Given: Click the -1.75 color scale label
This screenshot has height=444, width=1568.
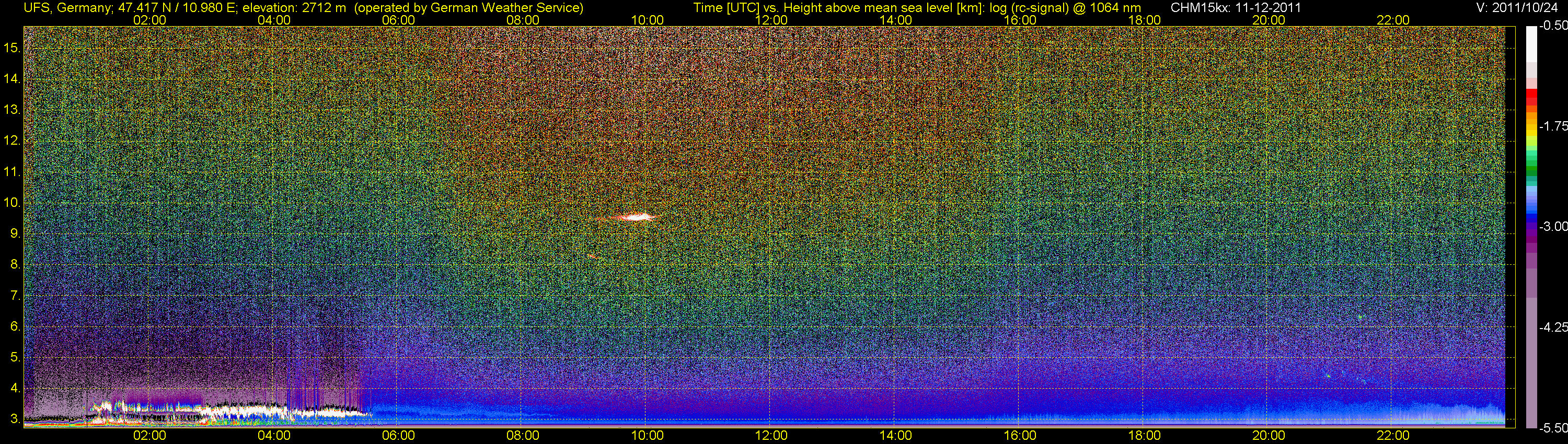Looking at the screenshot, I should [1553, 126].
